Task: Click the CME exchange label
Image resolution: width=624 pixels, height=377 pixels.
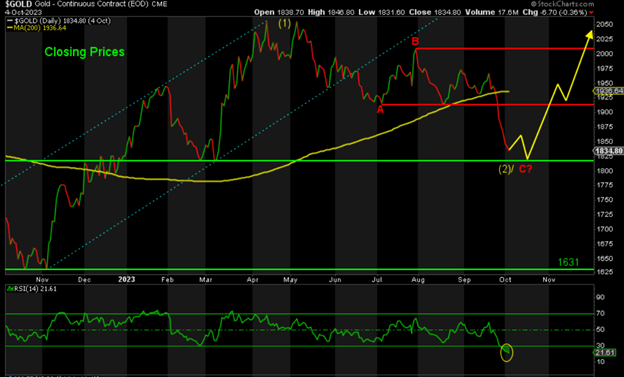Action: click(x=159, y=4)
